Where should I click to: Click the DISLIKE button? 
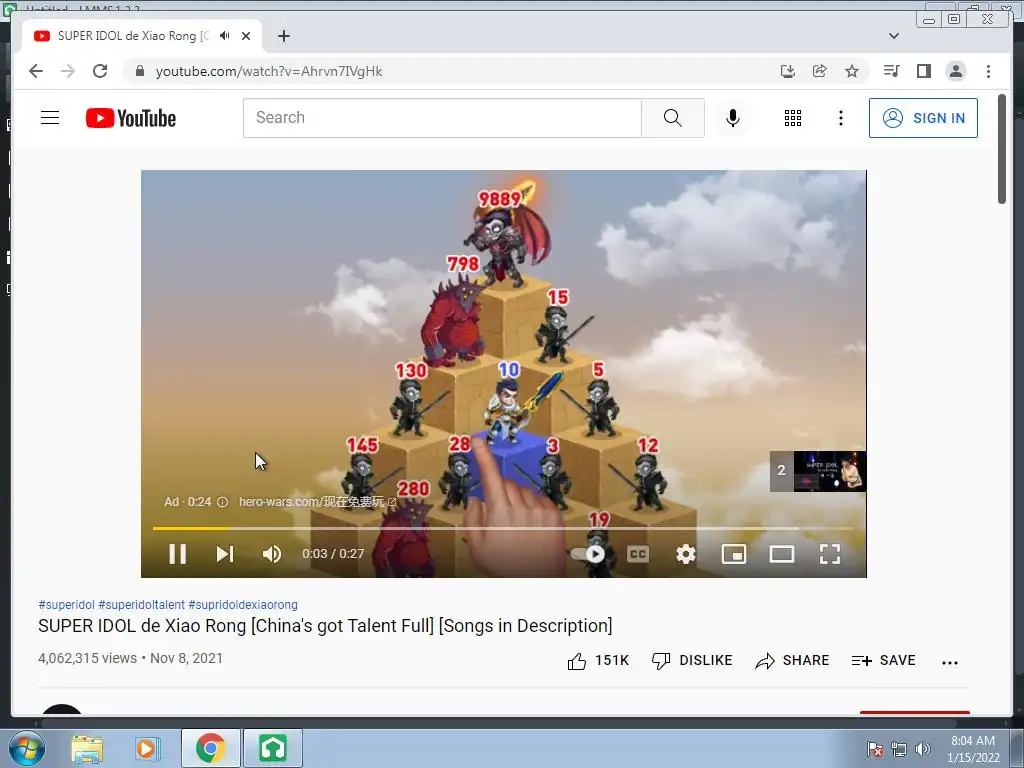pyautogui.click(x=692, y=661)
